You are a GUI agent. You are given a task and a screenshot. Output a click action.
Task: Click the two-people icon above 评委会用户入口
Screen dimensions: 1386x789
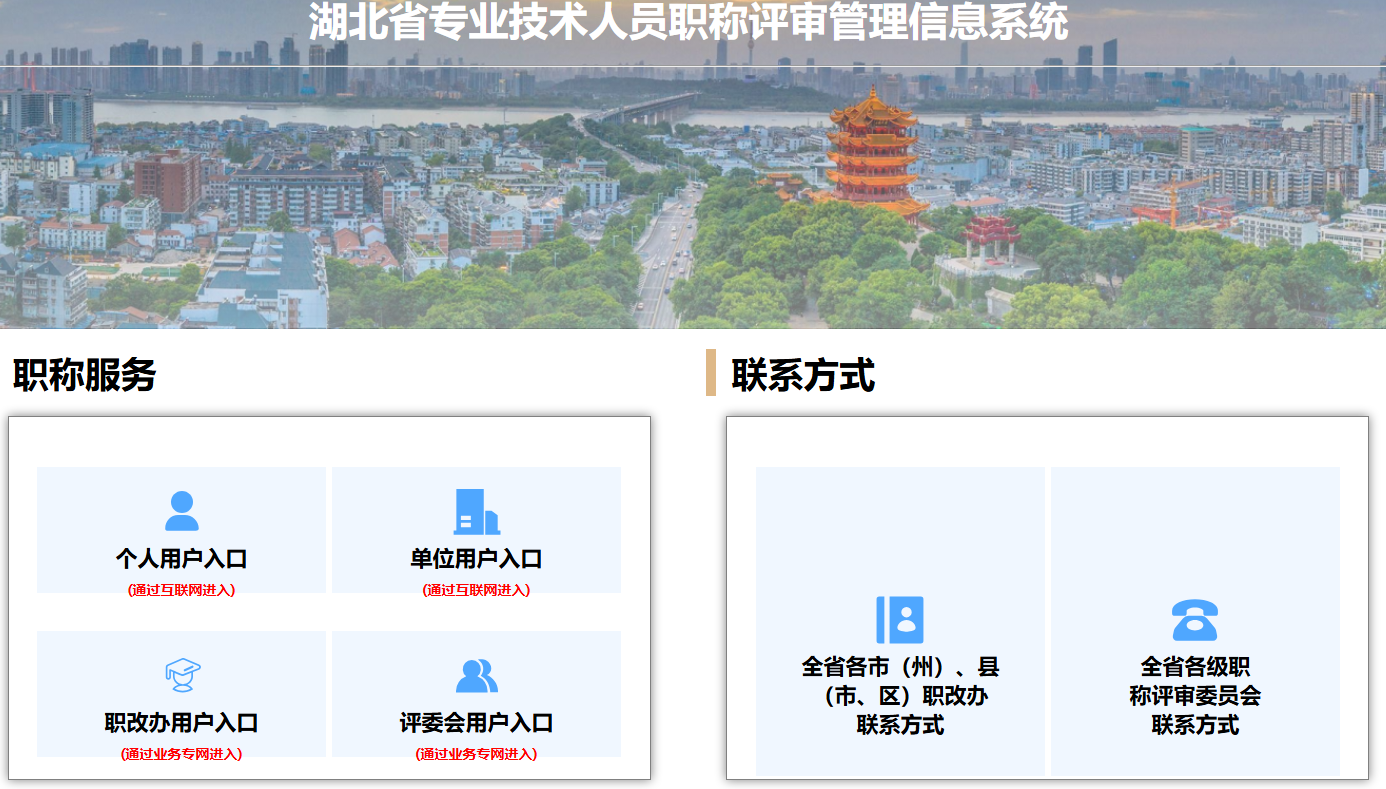point(477,675)
